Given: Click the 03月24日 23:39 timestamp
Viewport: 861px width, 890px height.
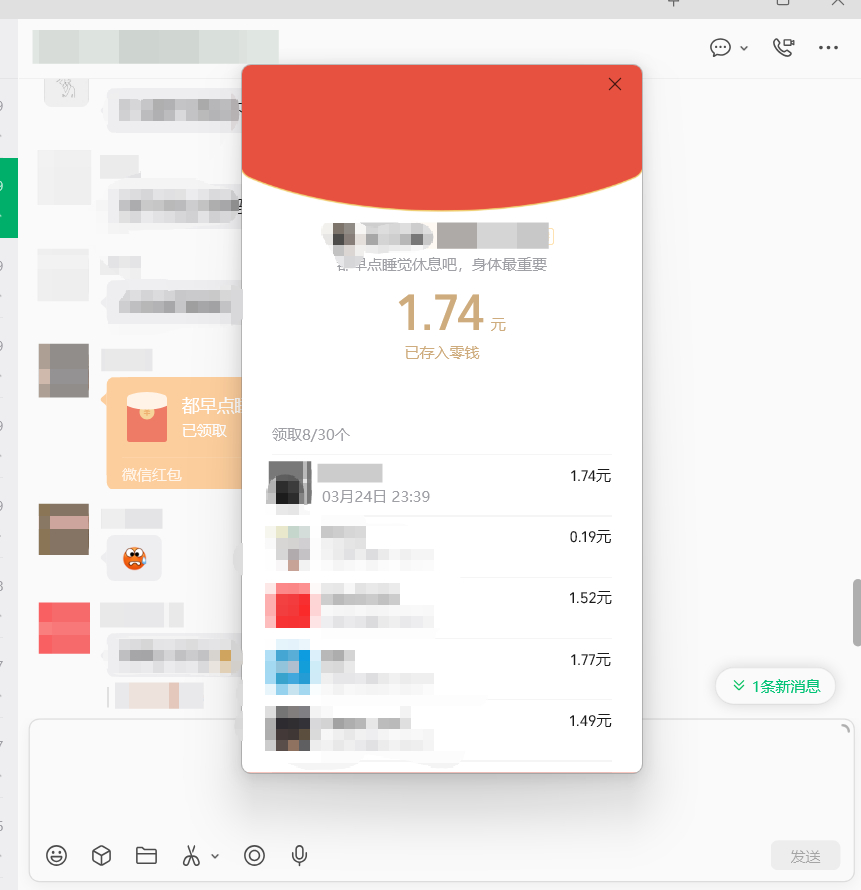Looking at the screenshot, I should click(x=376, y=497).
